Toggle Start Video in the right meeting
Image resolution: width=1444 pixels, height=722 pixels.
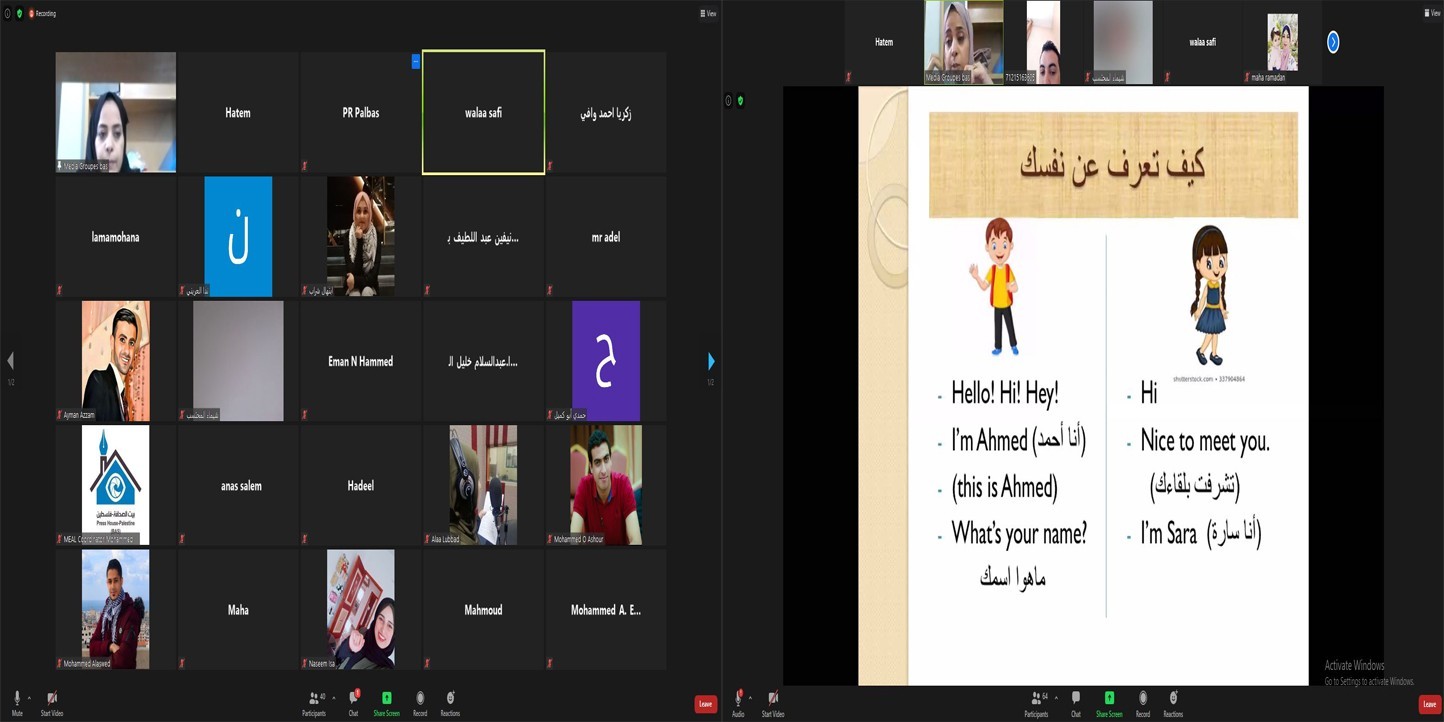[773, 701]
